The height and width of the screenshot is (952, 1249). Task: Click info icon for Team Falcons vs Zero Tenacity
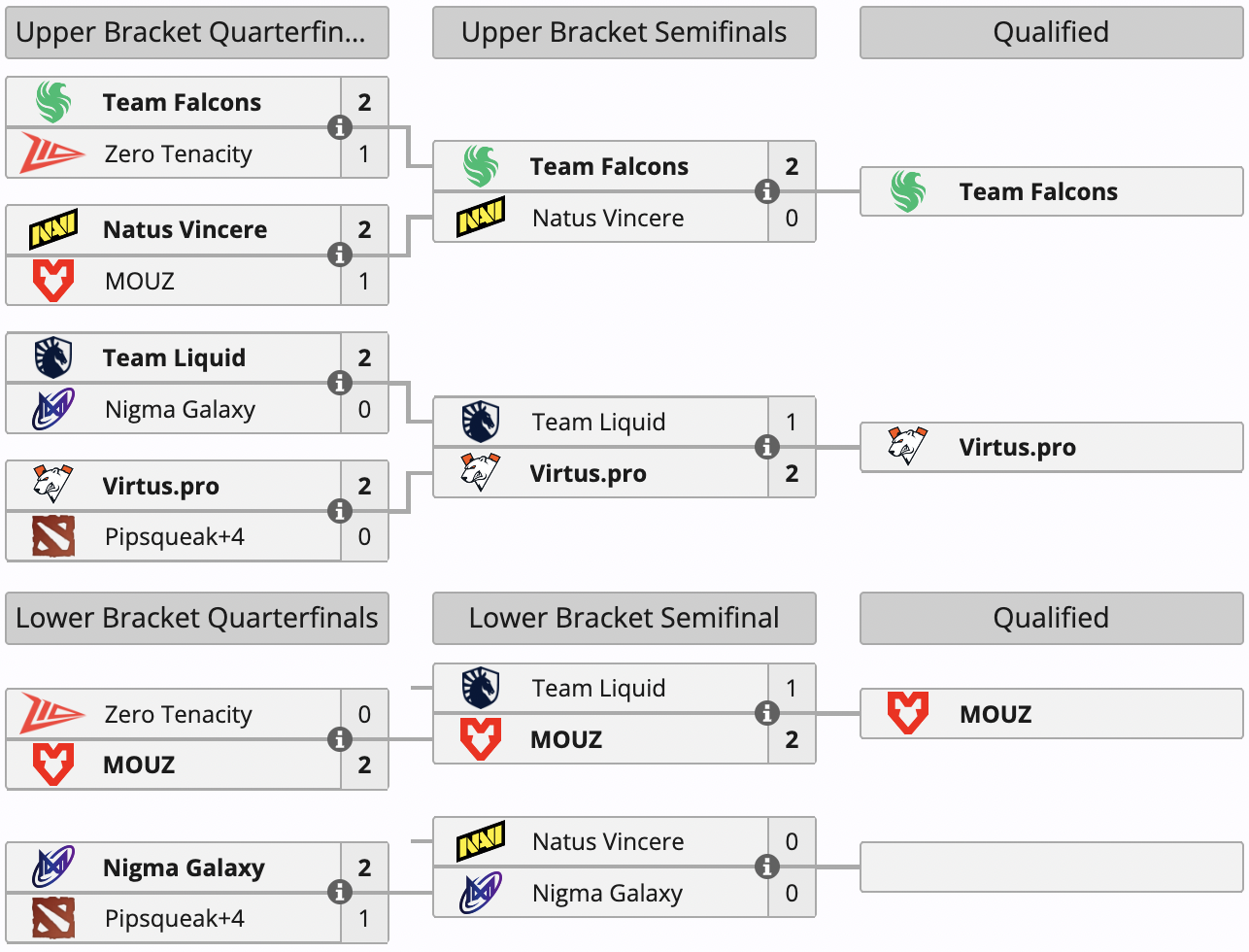point(339,127)
